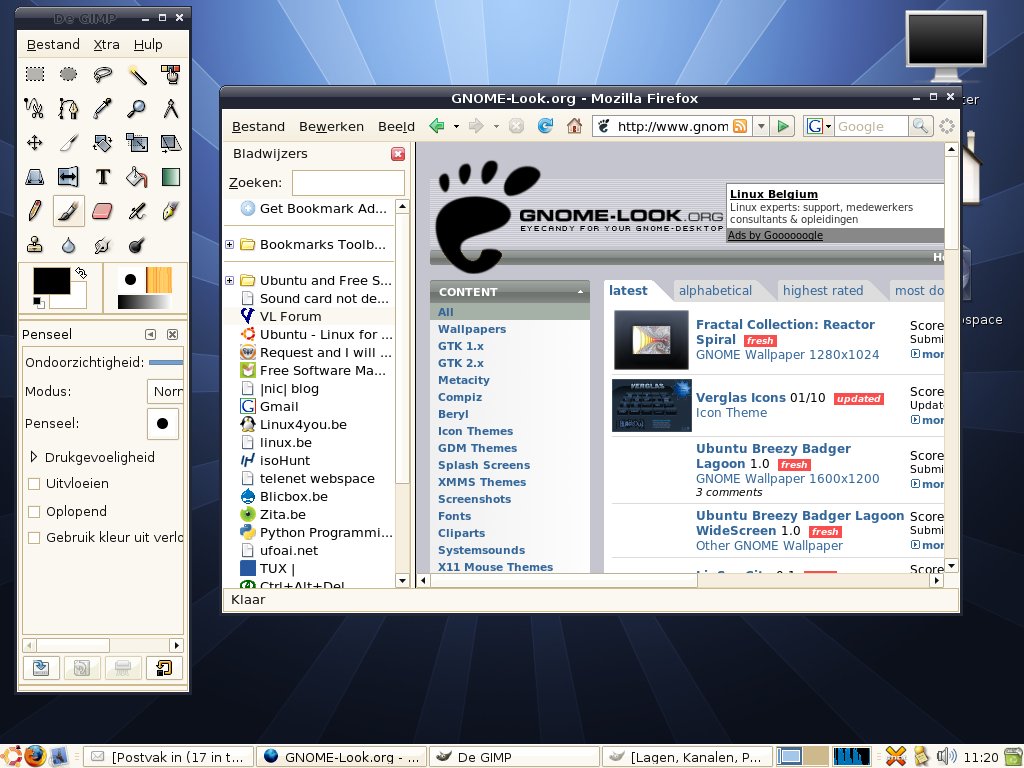Open the Back button history dropdown arrow

coord(456,126)
